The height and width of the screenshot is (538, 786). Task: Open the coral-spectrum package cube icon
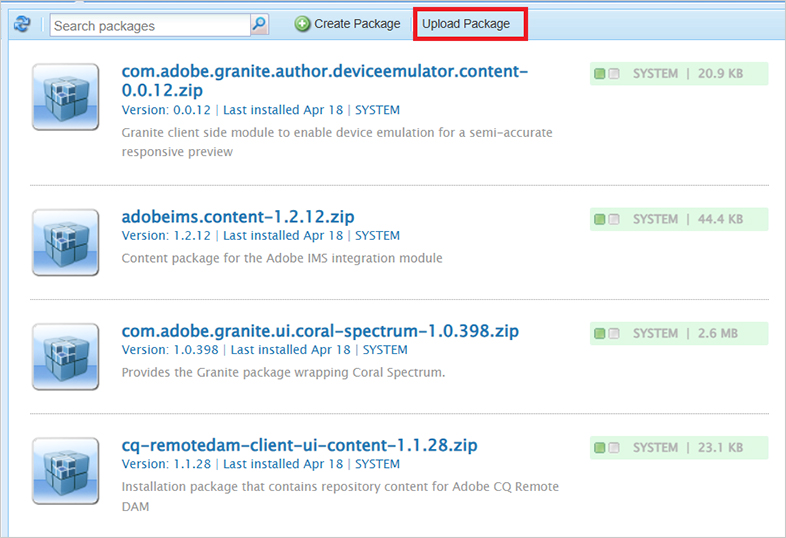pyautogui.click(x=65, y=356)
